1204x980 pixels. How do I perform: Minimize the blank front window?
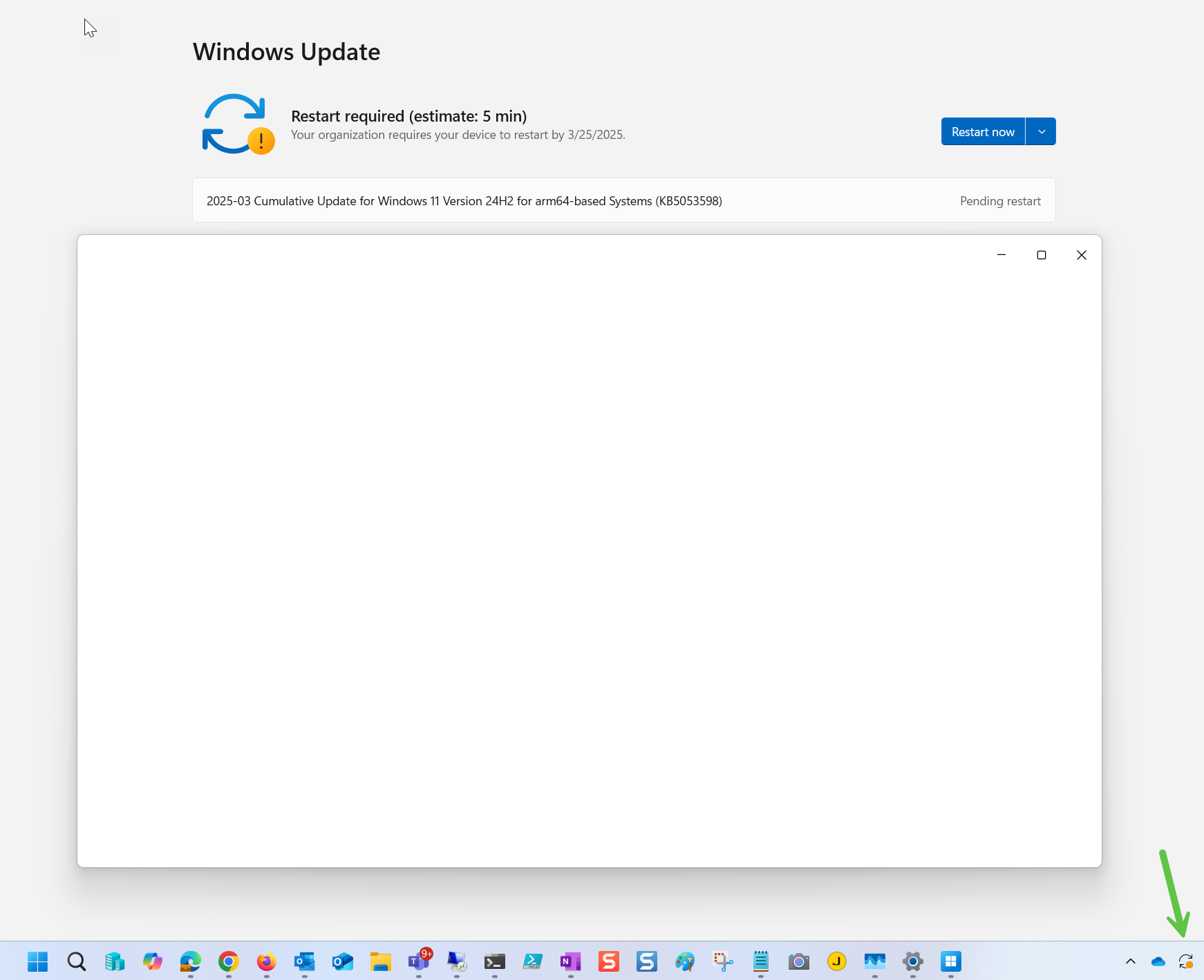coord(1001,255)
